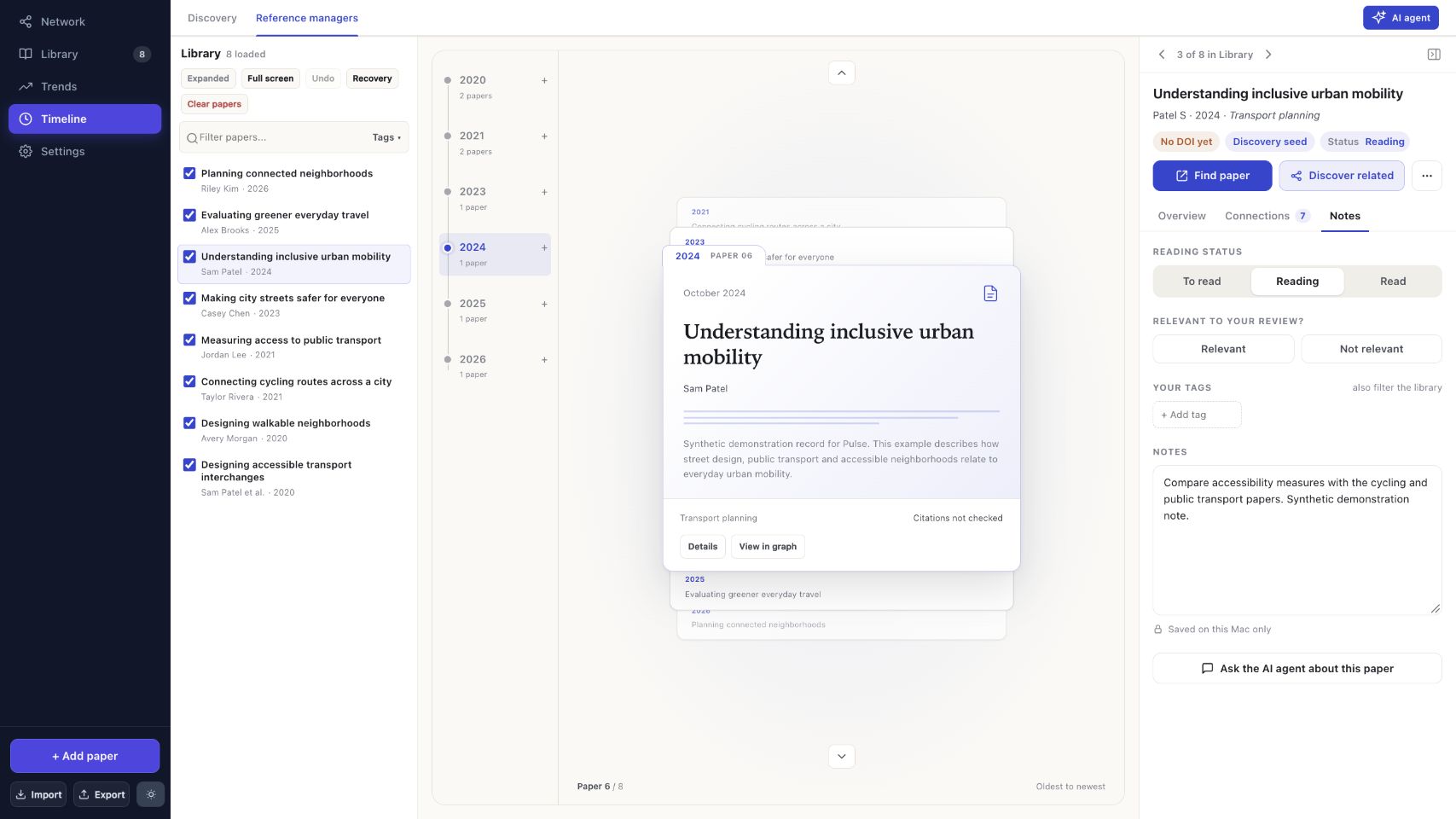Click the Import button

coord(38,794)
